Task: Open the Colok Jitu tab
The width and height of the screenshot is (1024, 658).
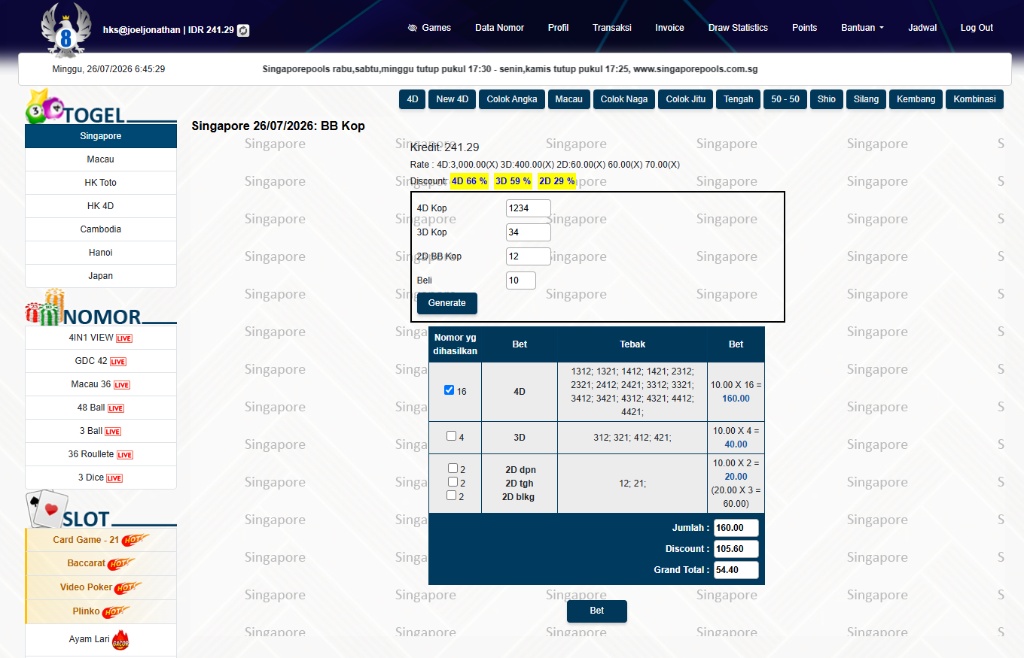Action: pos(685,99)
